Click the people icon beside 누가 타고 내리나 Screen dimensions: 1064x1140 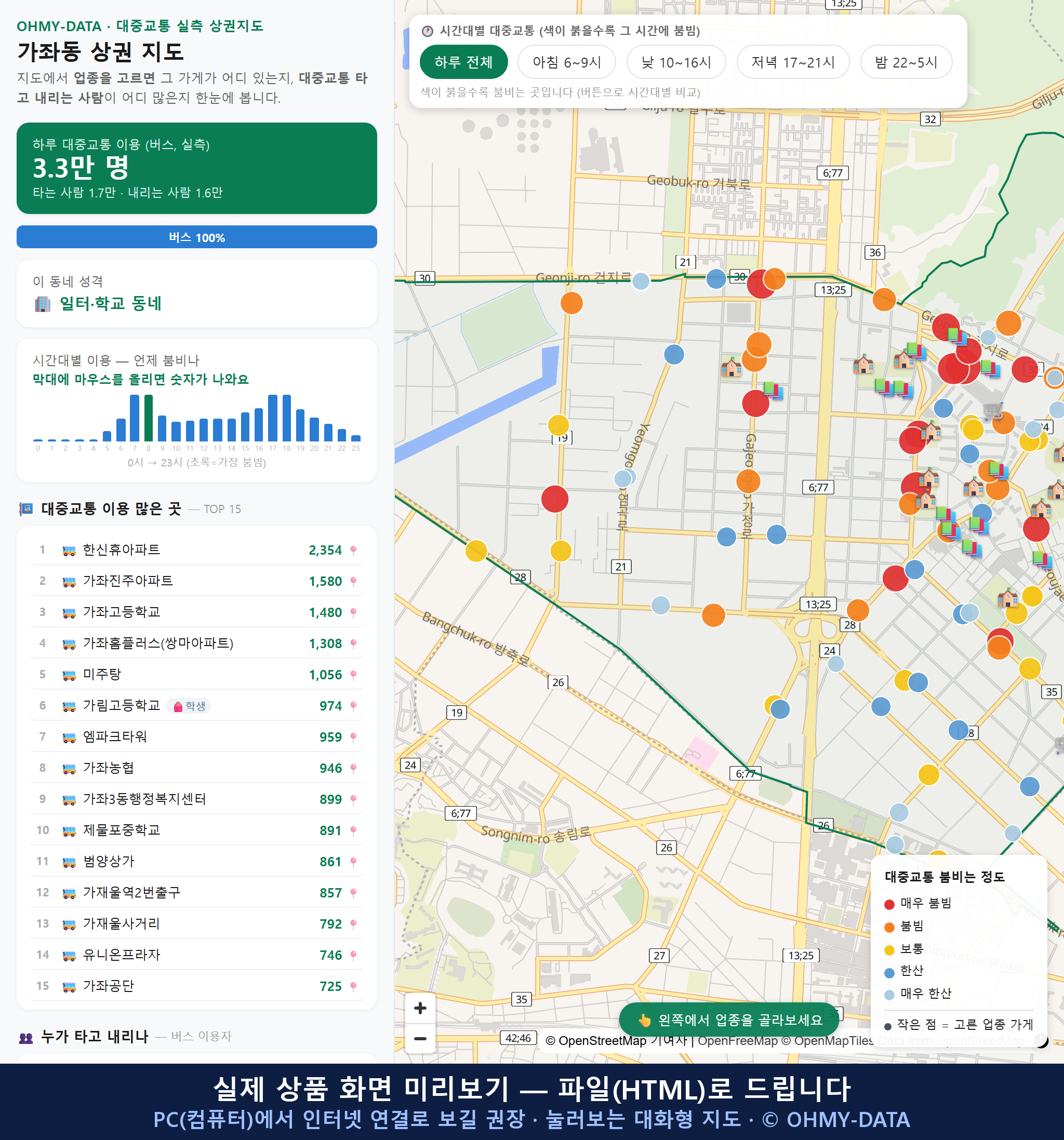tap(26, 1037)
